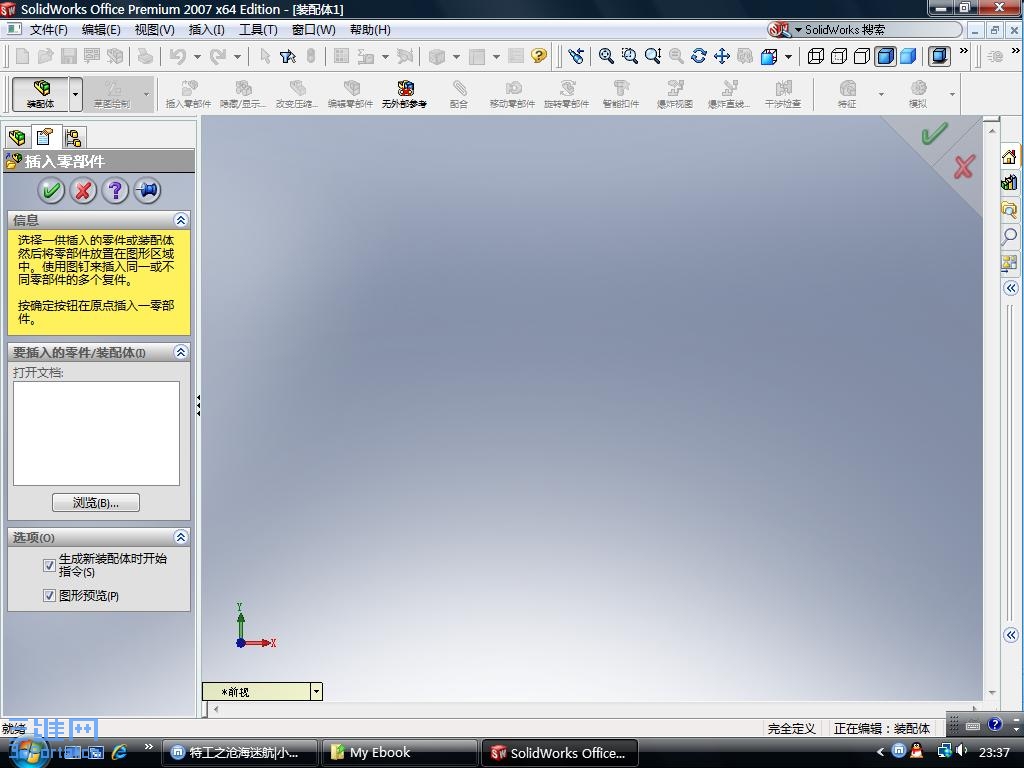Click the Zoom to Area icon
The width and height of the screenshot is (1024, 768).
(x=630, y=56)
